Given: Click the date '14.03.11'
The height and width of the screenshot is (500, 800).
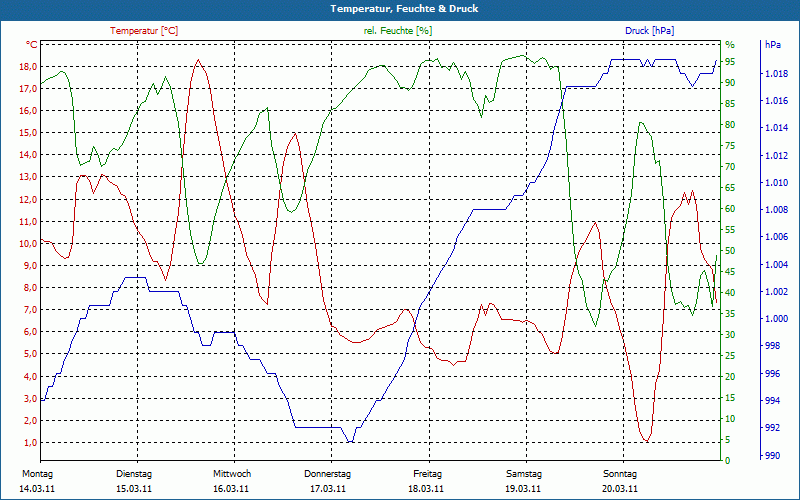Looking at the screenshot, I should (37, 489).
